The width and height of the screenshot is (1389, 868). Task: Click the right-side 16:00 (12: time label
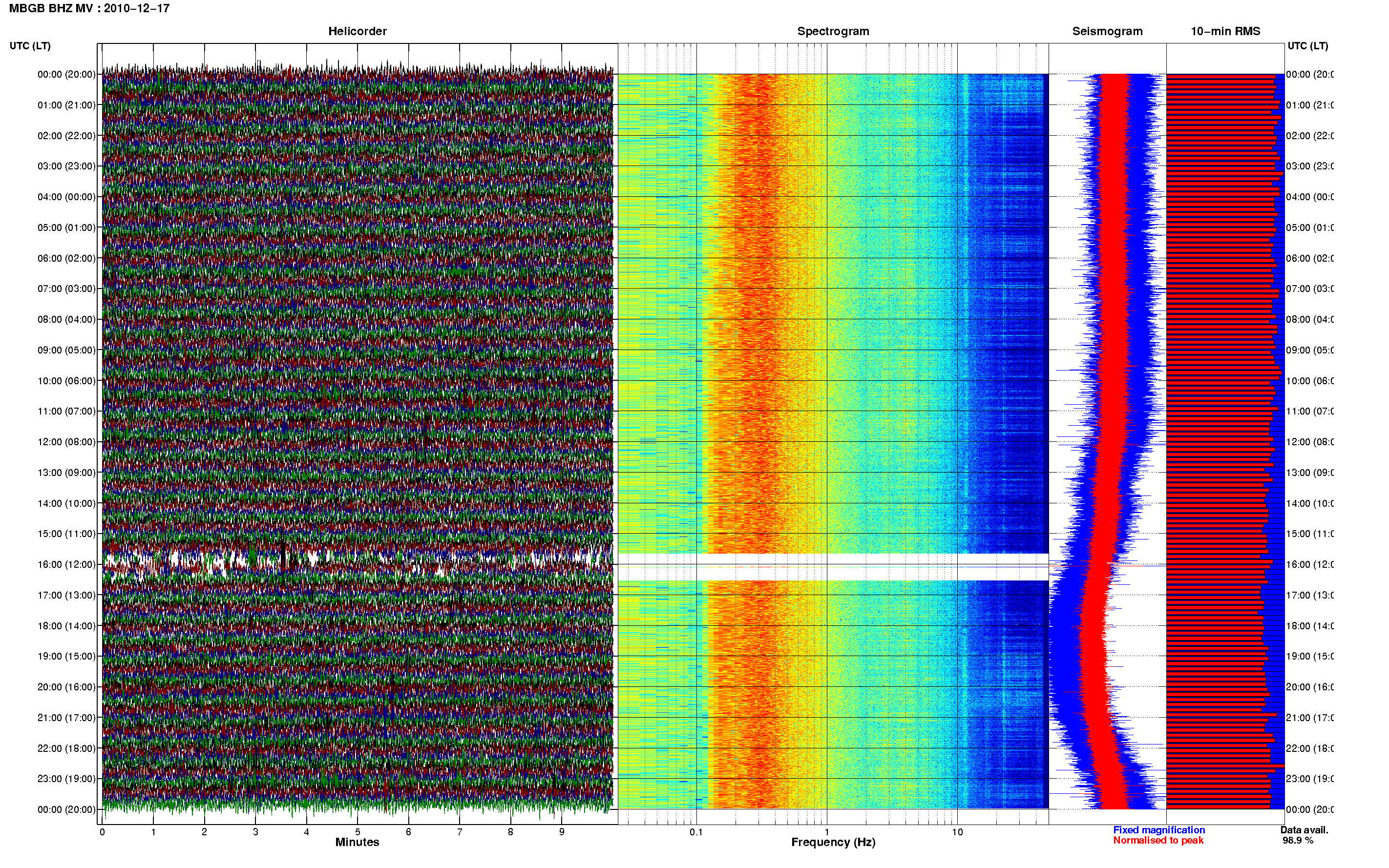[x=1310, y=564]
